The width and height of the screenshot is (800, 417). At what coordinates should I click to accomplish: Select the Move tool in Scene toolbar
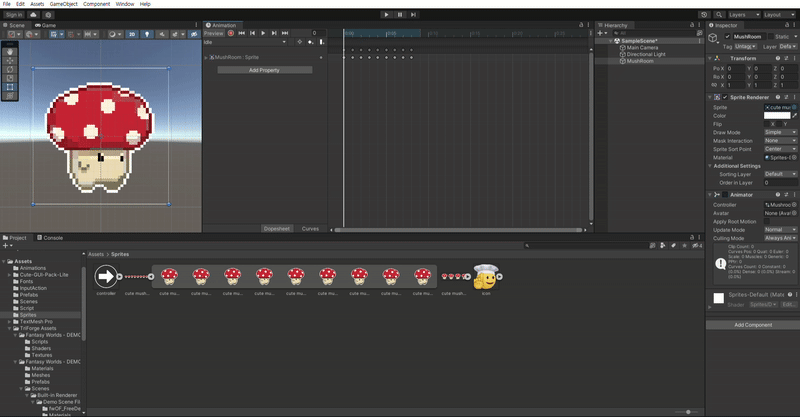(10, 61)
